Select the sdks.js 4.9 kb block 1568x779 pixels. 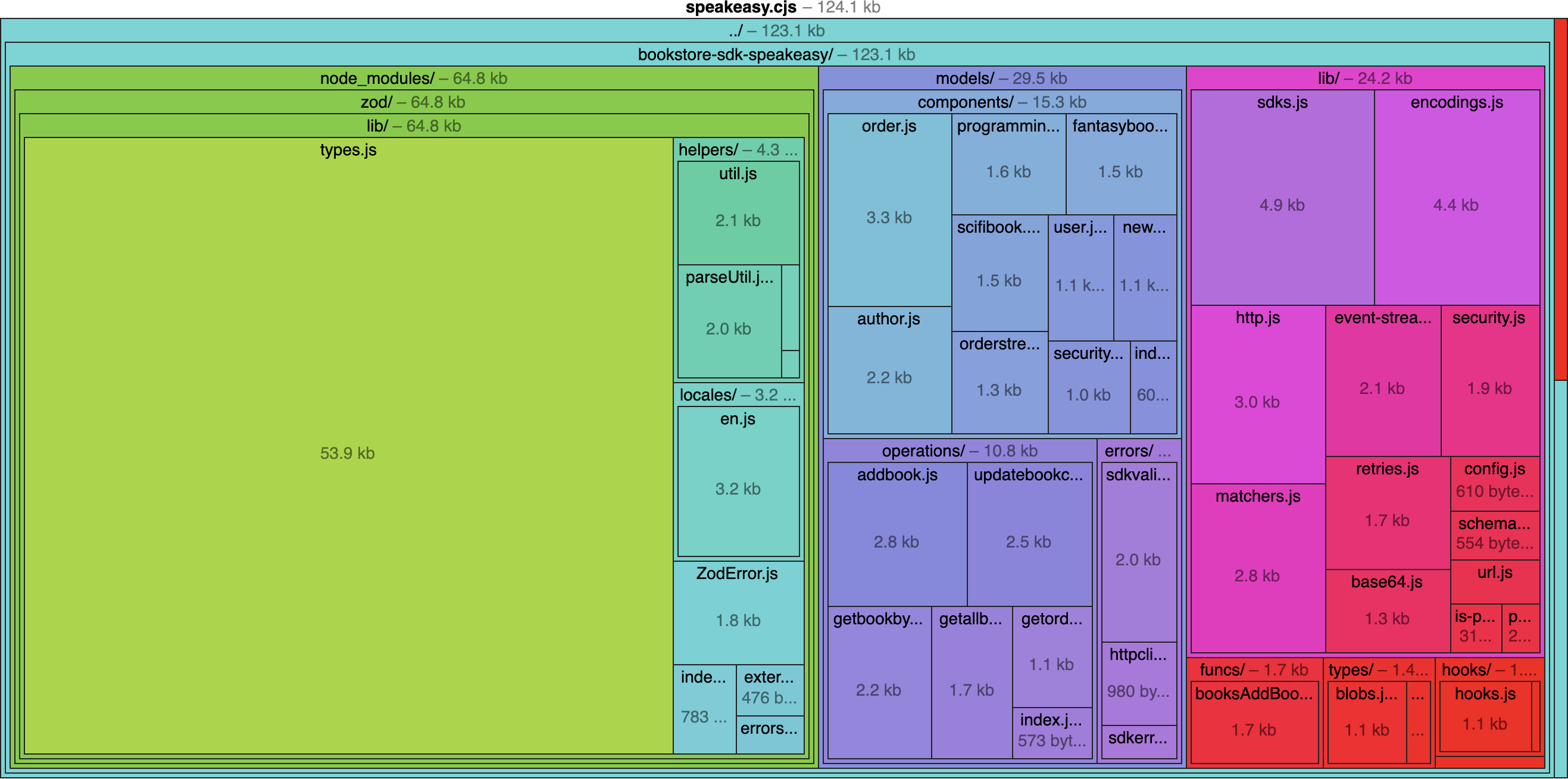point(1282,198)
